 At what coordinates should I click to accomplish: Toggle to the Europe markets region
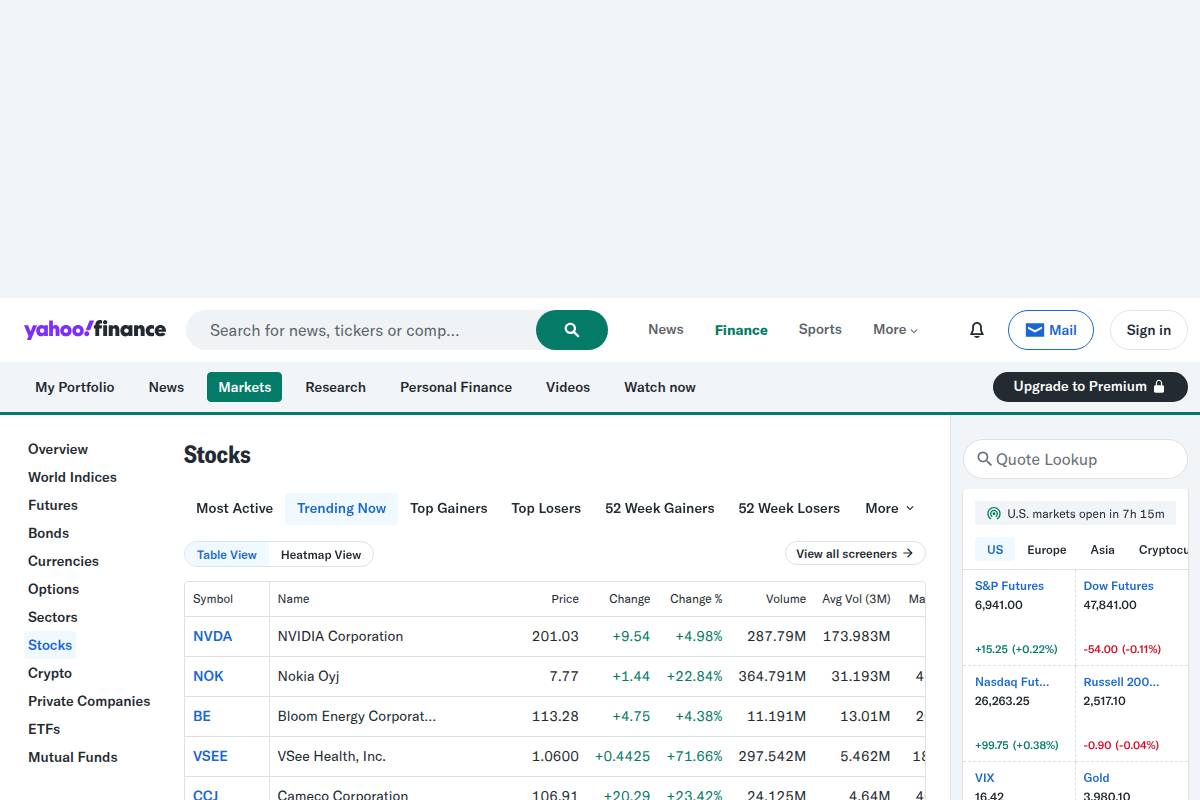click(x=1046, y=549)
